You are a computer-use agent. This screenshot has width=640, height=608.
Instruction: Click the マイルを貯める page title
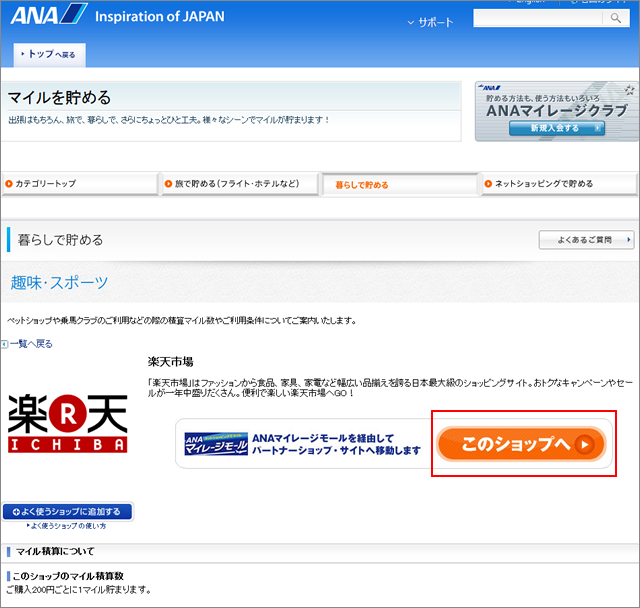(x=59, y=98)
